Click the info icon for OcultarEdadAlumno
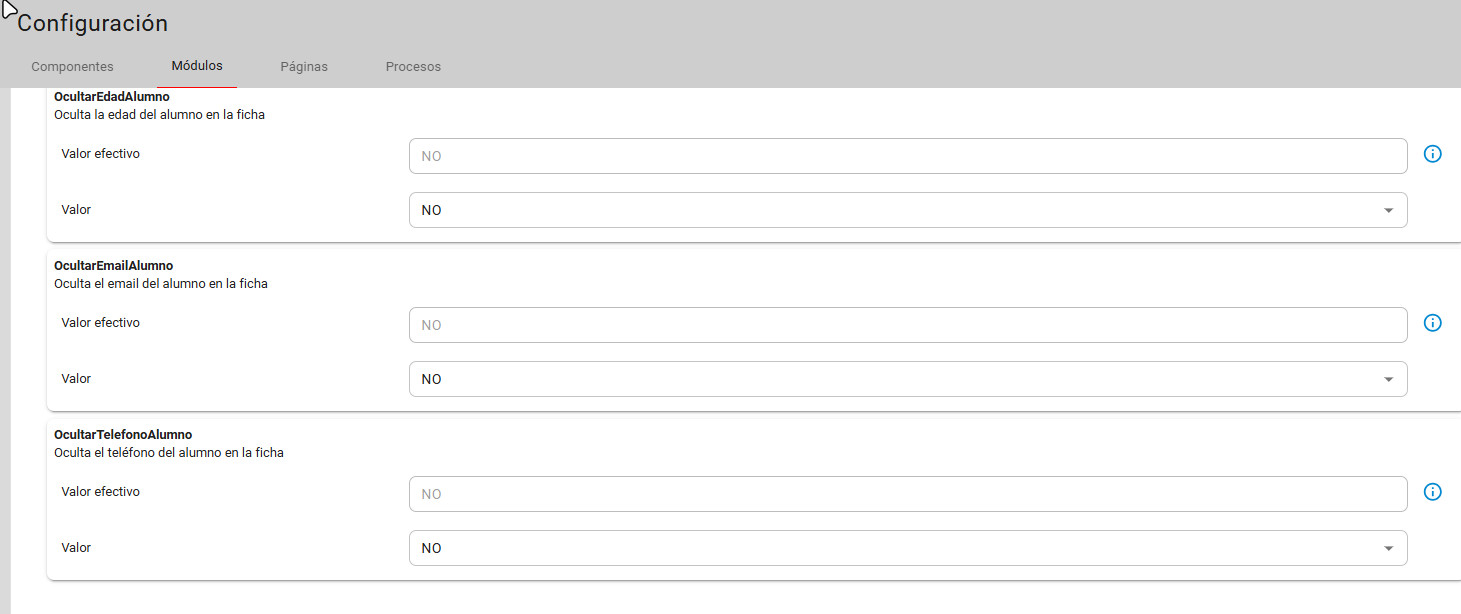Image resolution: width=1461 pixels, height=614 pixels. (x=1432, y=154)
